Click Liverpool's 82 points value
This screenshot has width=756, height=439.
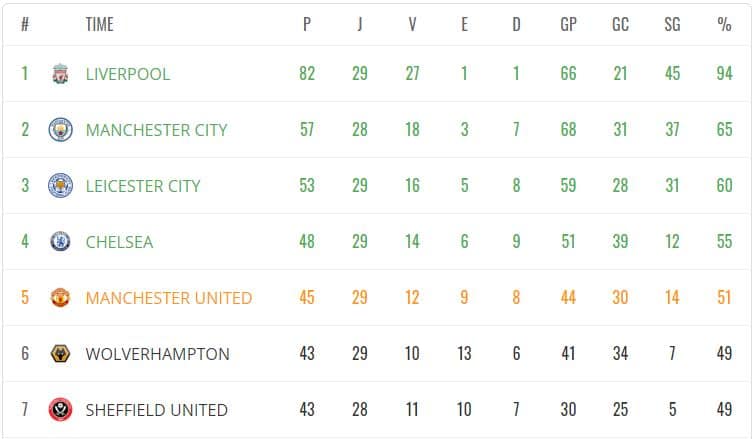coord(307,74)
